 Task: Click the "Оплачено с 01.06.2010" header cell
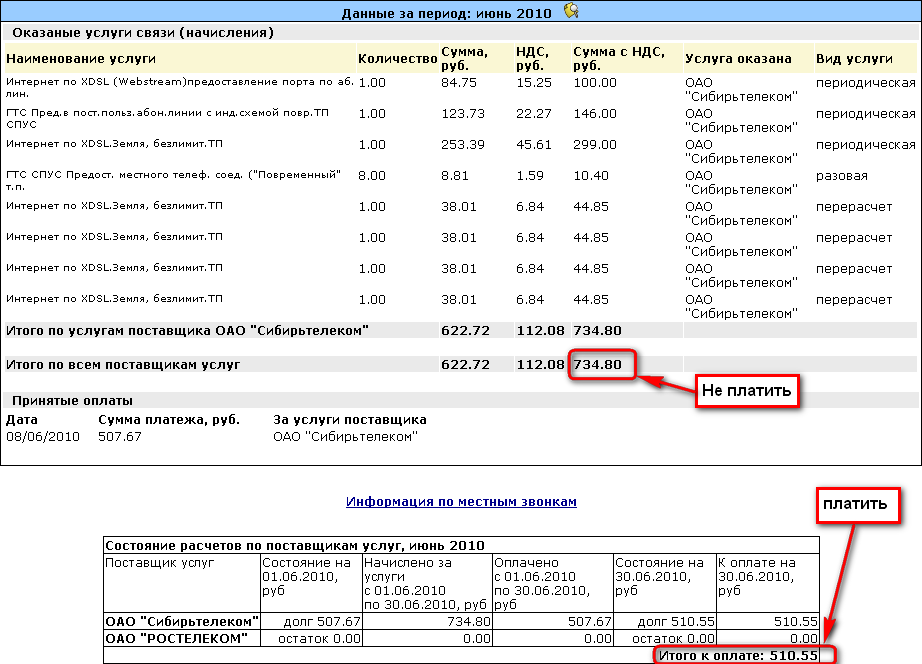[552, 583]
